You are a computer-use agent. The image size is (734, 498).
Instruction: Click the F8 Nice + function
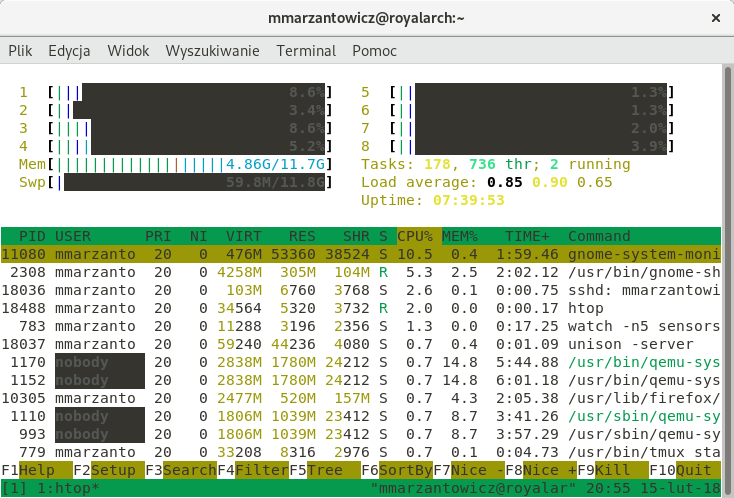point(541,470)
